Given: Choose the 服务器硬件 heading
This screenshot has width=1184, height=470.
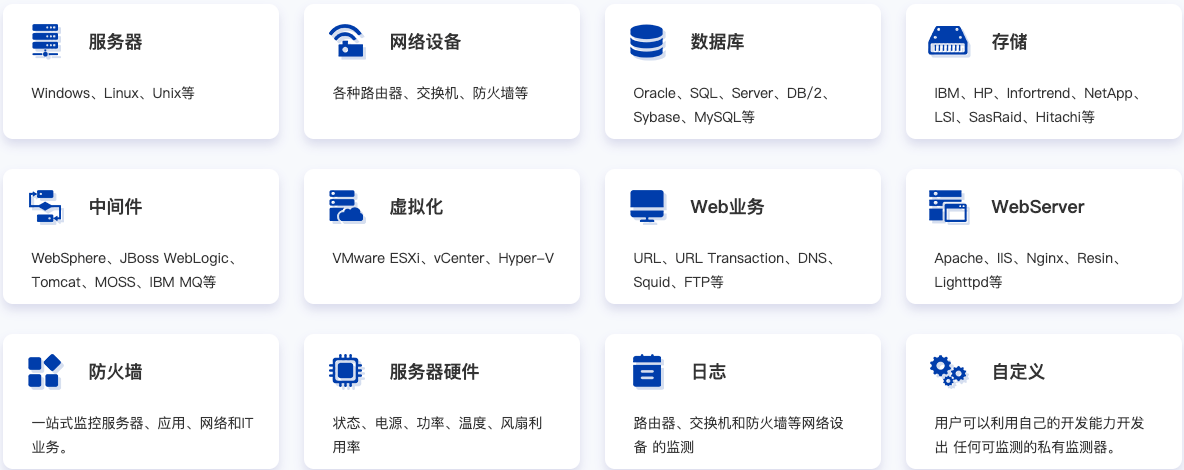Looking at the screenshot, I should pyautogui.click(x=434, y=372).
